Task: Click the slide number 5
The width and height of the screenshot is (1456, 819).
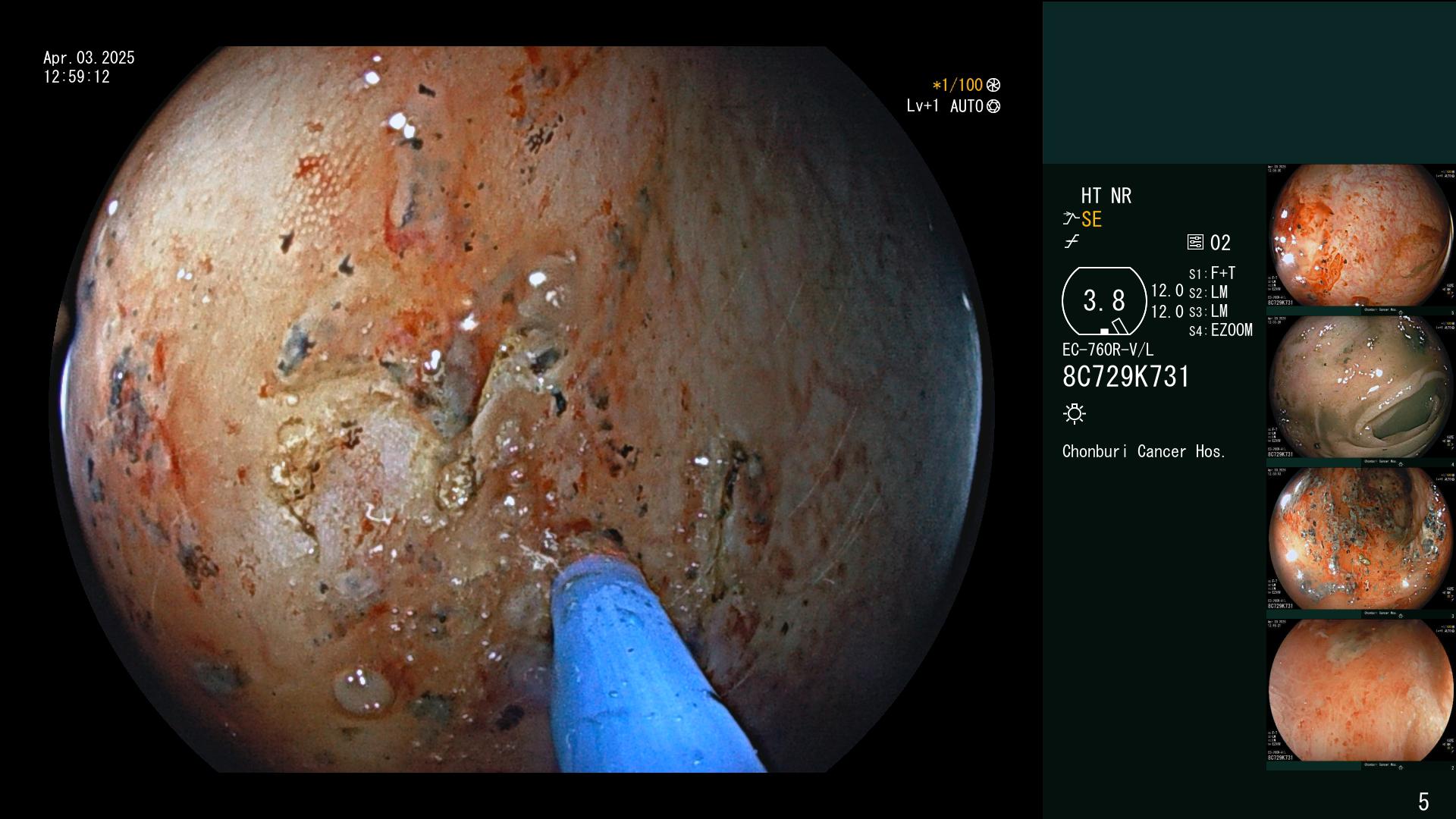Action: click(x=1423, y=802)
